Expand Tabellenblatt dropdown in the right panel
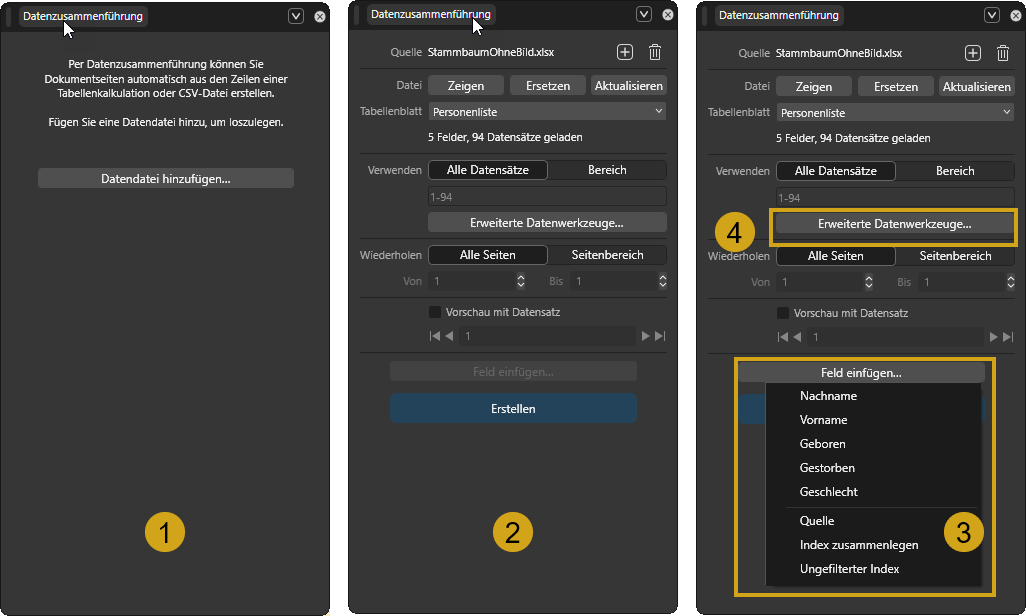Image resolution: width=1026 pixels, height=616 pixels. tap(895, 112)
